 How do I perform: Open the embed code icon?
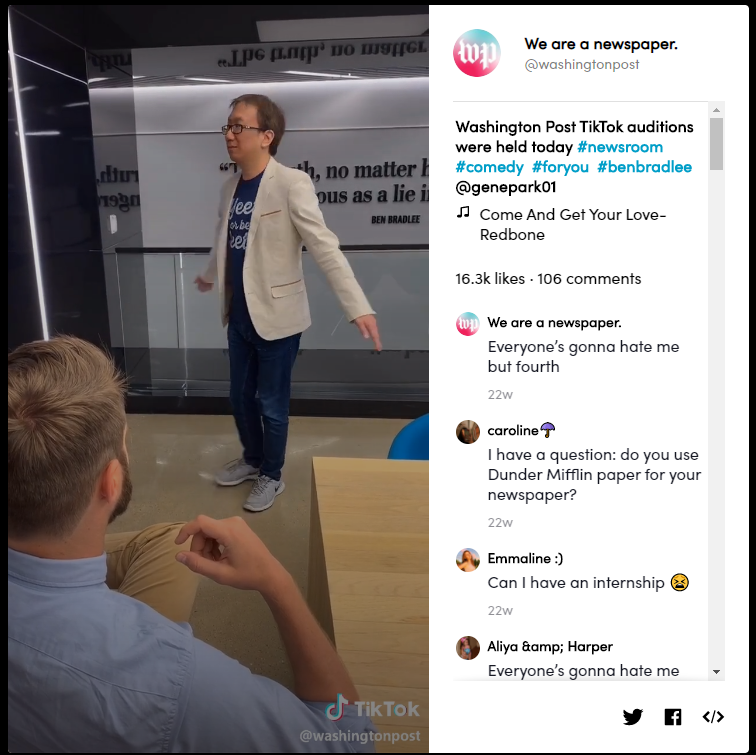tap(713, 716)
